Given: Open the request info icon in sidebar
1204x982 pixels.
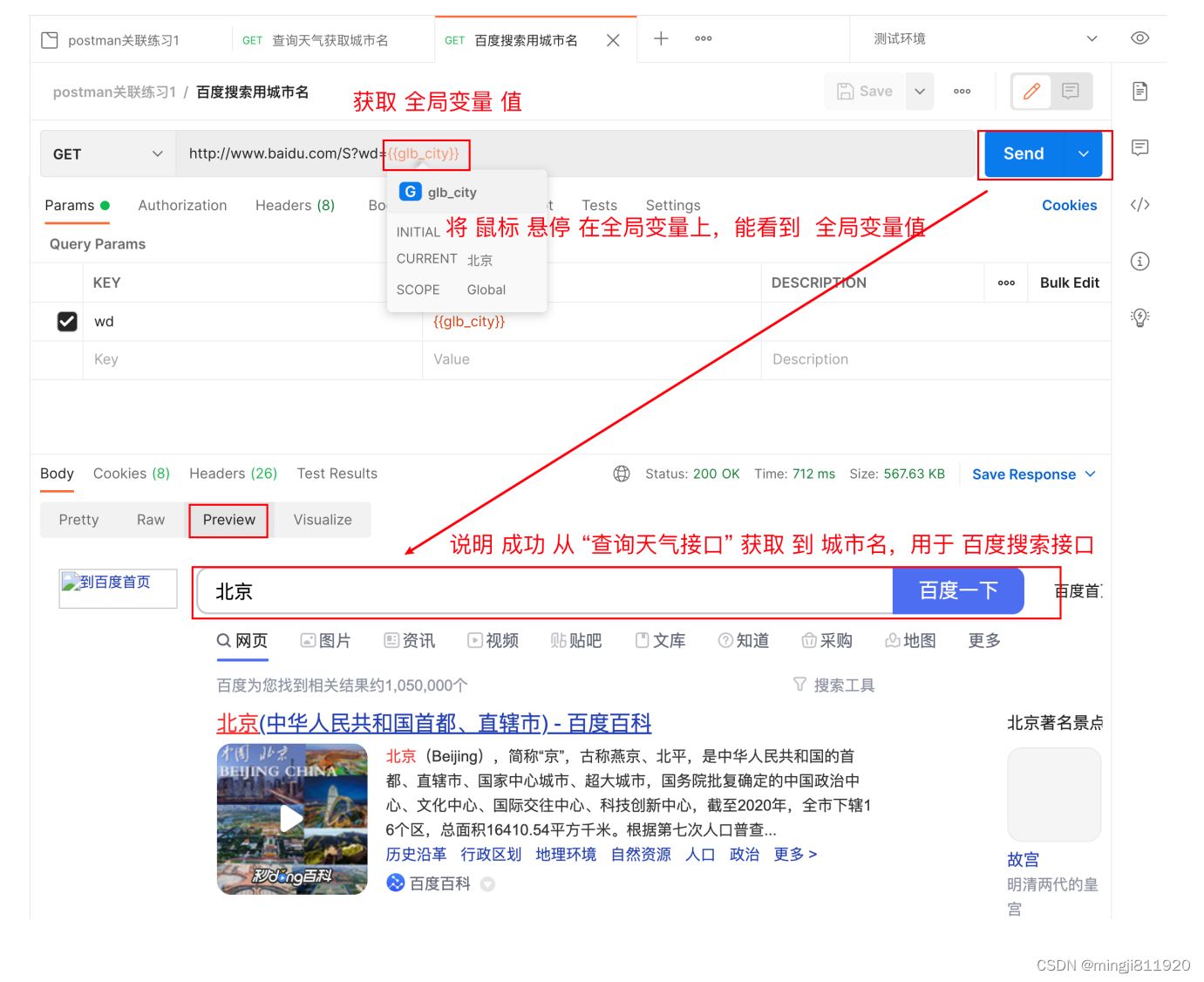Looking at the screenshot, I should (1139, 261).
